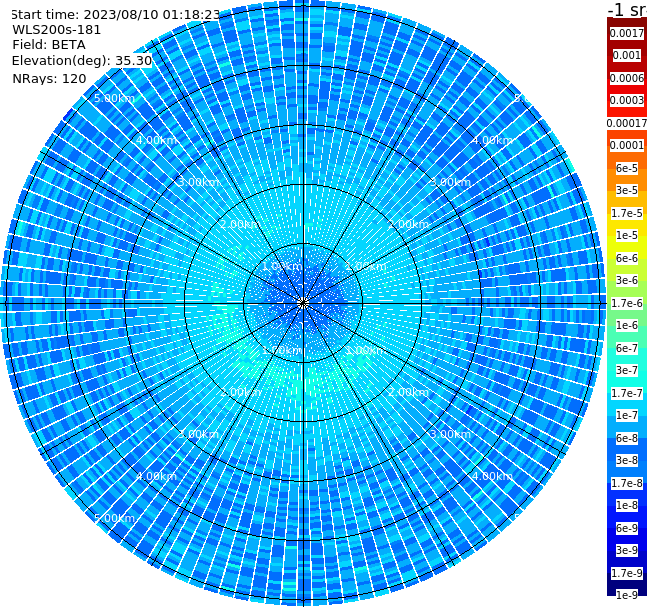Select the upper-right 4.00km range label

pyautogui.click(x=493, y=140)
